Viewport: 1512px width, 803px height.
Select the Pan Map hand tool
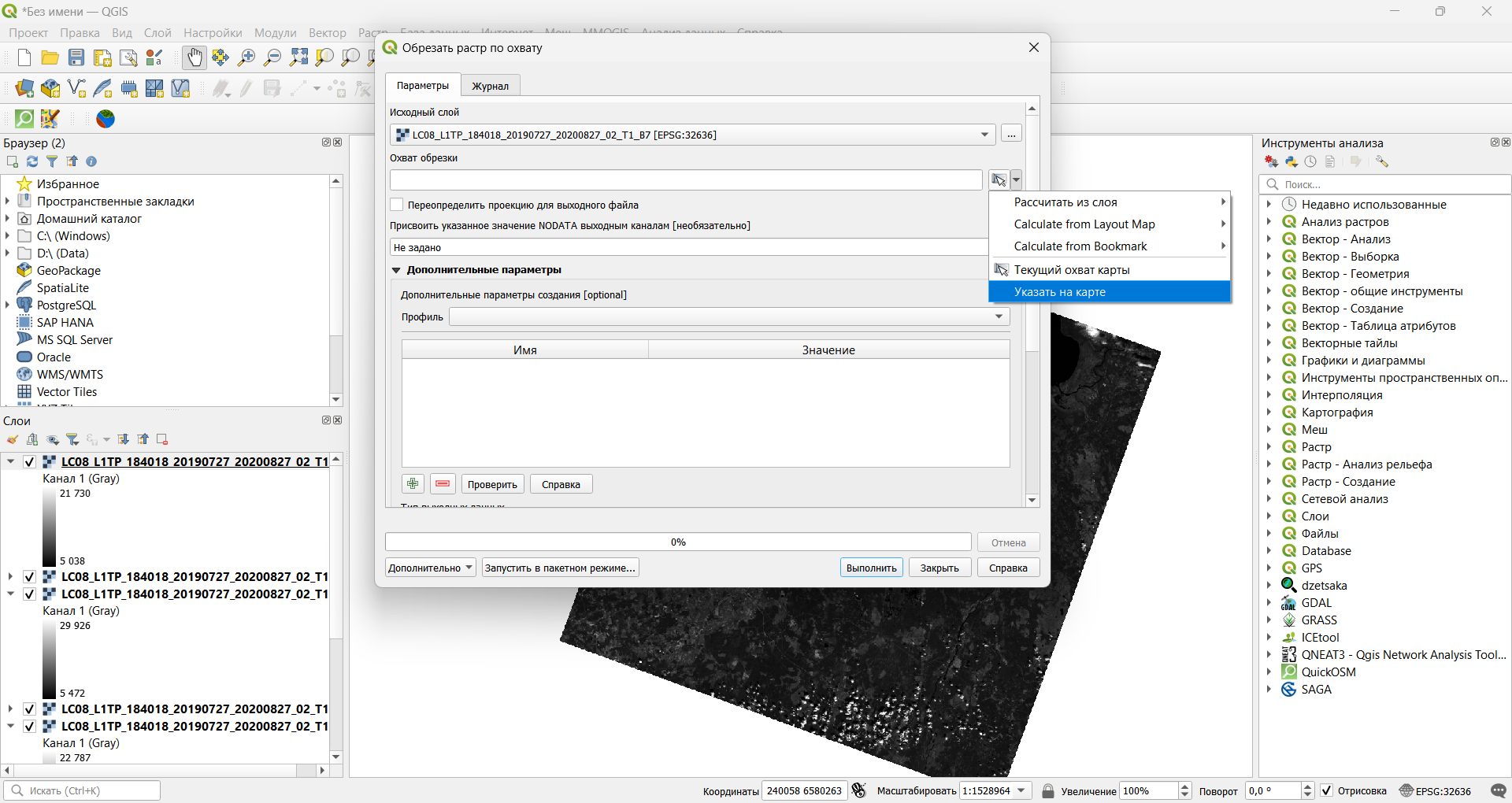coord(194,57)
